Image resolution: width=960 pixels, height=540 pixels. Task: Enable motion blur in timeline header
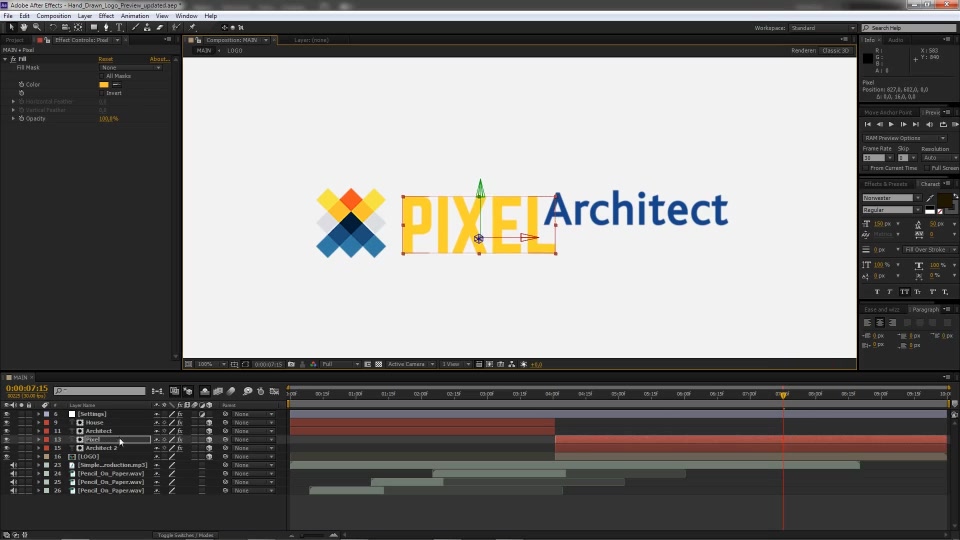pyautogui.click(x=231, y=391)
